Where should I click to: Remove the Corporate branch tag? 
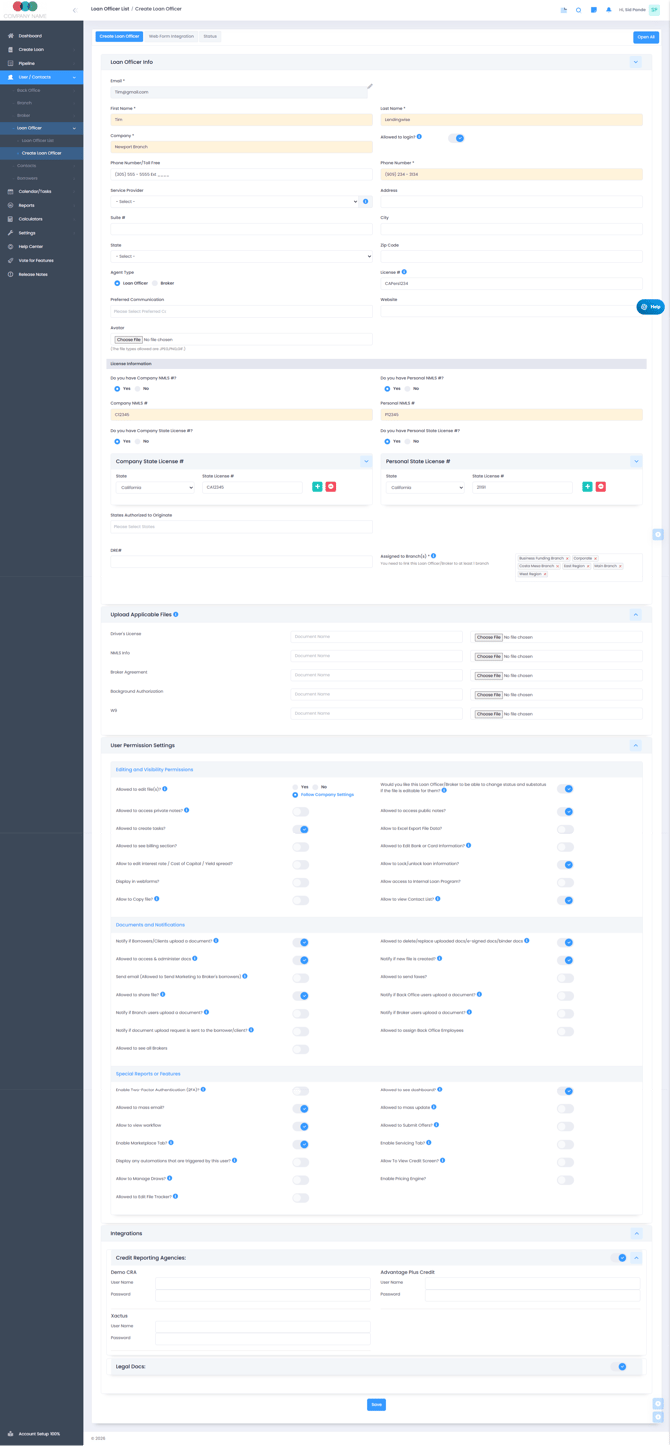click(596, 559)
